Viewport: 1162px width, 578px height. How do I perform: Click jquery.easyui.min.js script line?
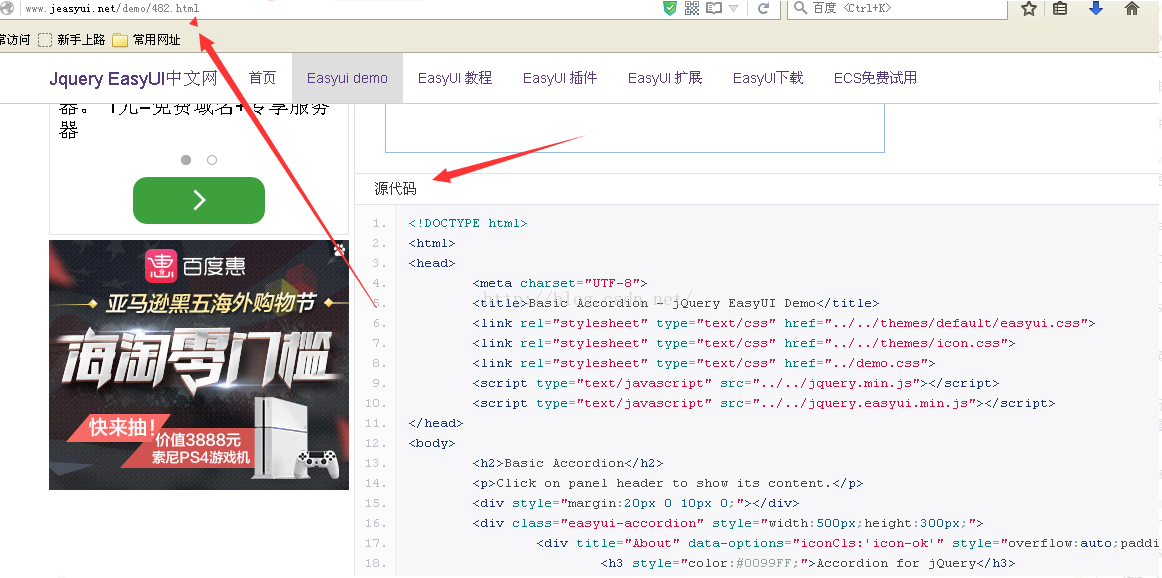coord(764,403)
